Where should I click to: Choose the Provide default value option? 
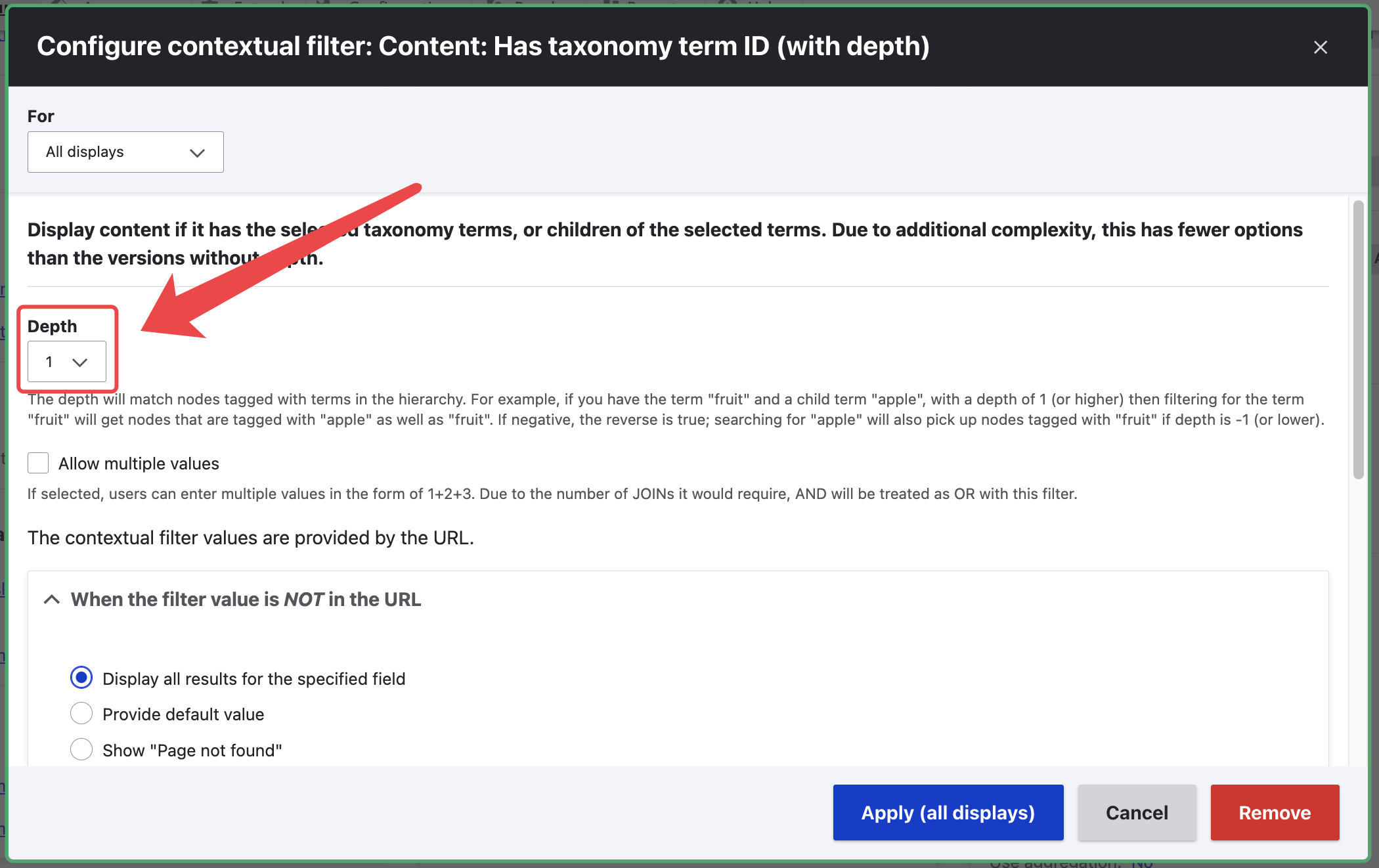(x=81, y=713)
